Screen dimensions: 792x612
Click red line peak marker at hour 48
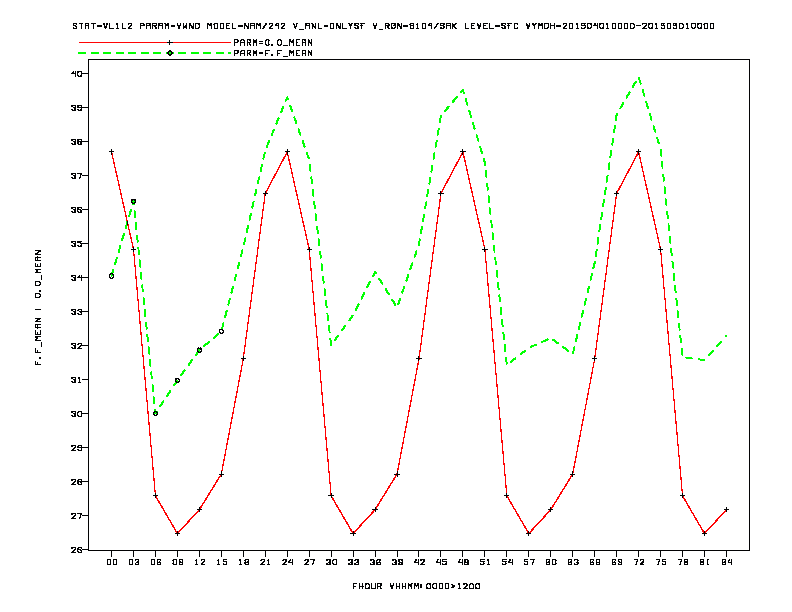463,151
